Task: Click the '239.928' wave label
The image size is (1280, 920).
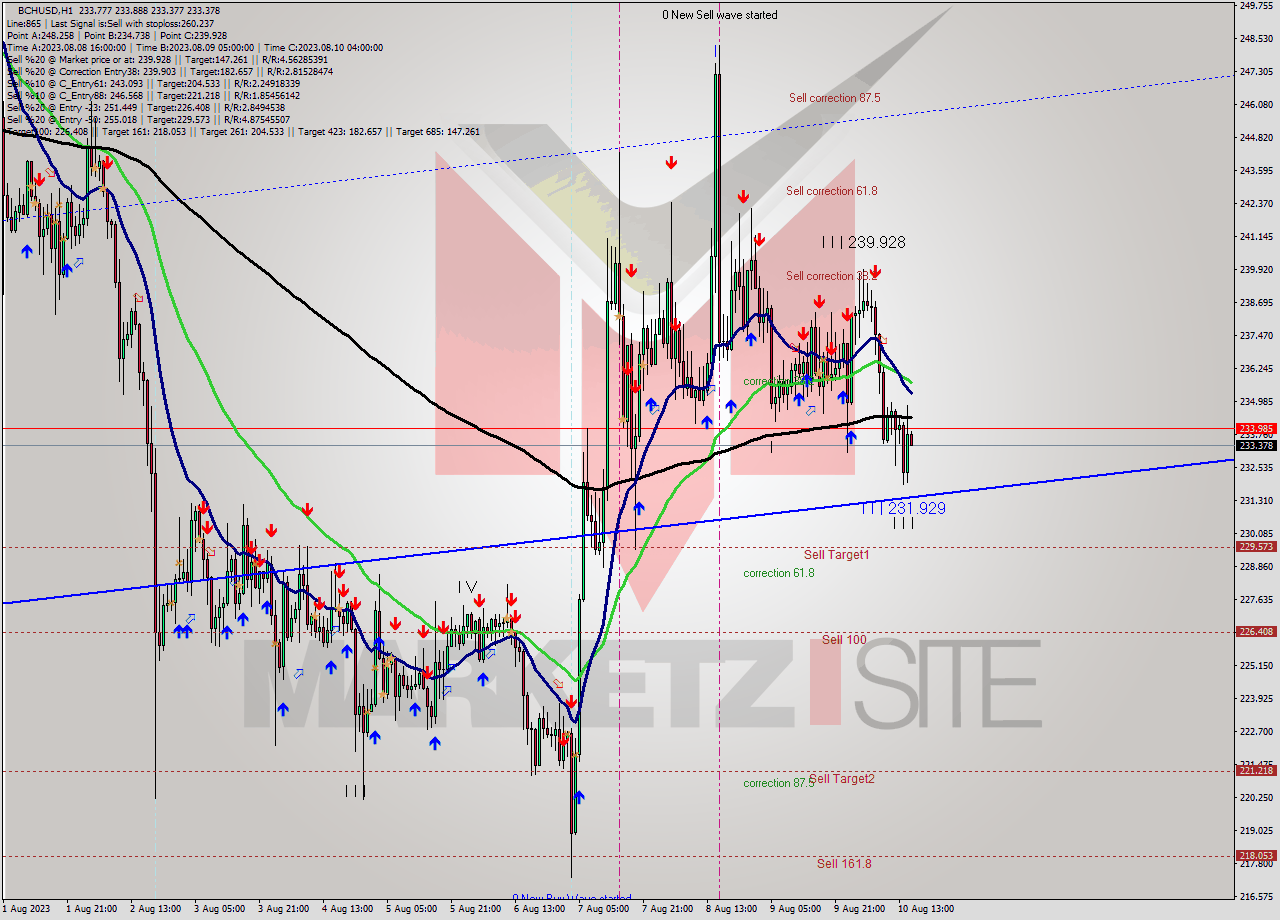Action: 876,242
